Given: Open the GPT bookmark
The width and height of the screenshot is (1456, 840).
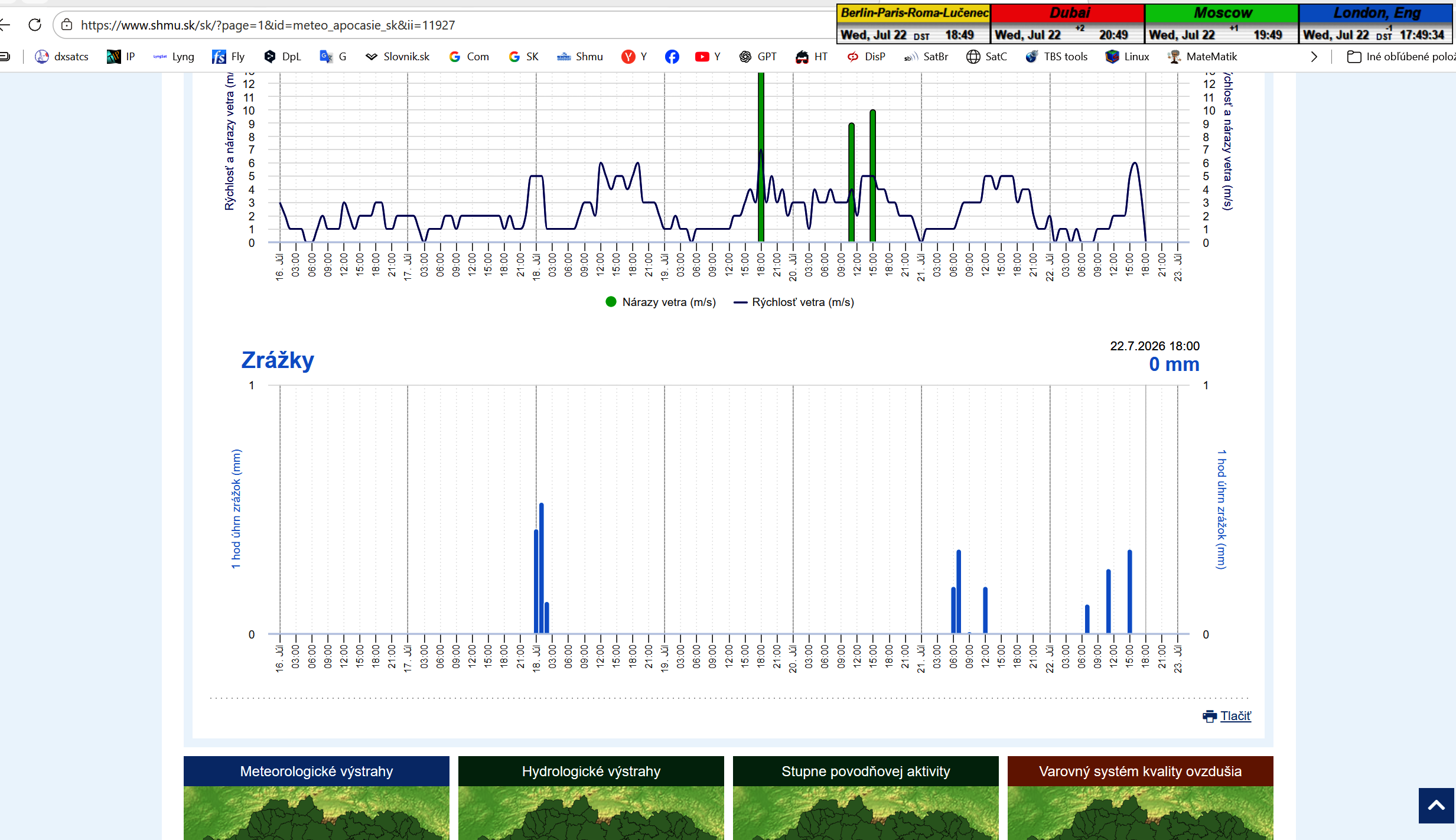Looking at the screenshot, I should [758, 57].
